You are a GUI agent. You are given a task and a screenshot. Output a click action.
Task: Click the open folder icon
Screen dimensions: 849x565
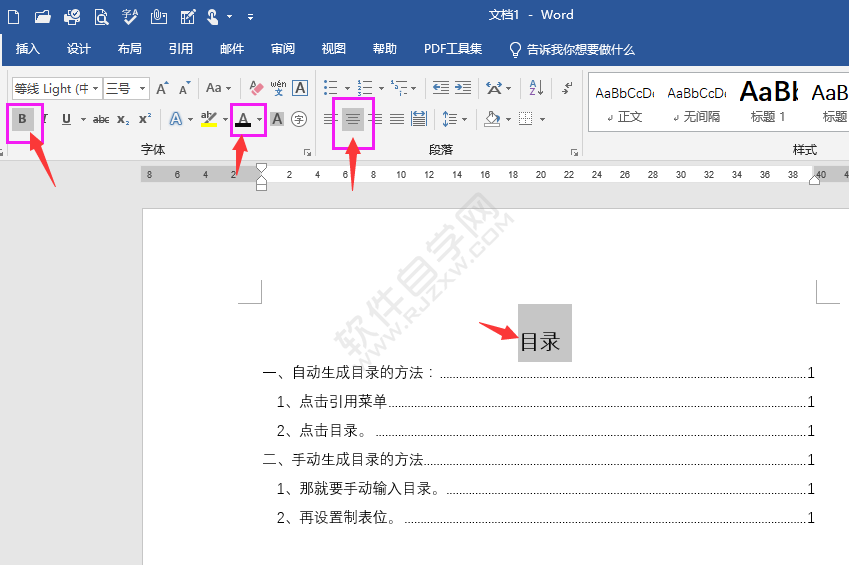[x=42, y=17]
